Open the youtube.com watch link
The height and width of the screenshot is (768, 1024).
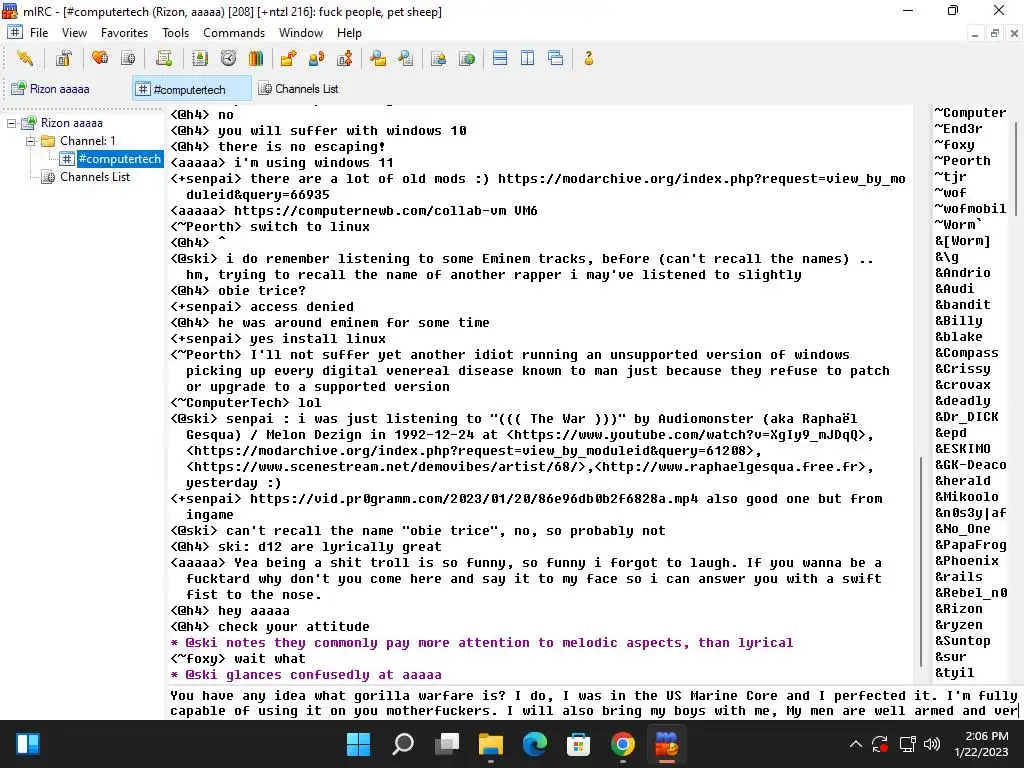pos(686,435)
